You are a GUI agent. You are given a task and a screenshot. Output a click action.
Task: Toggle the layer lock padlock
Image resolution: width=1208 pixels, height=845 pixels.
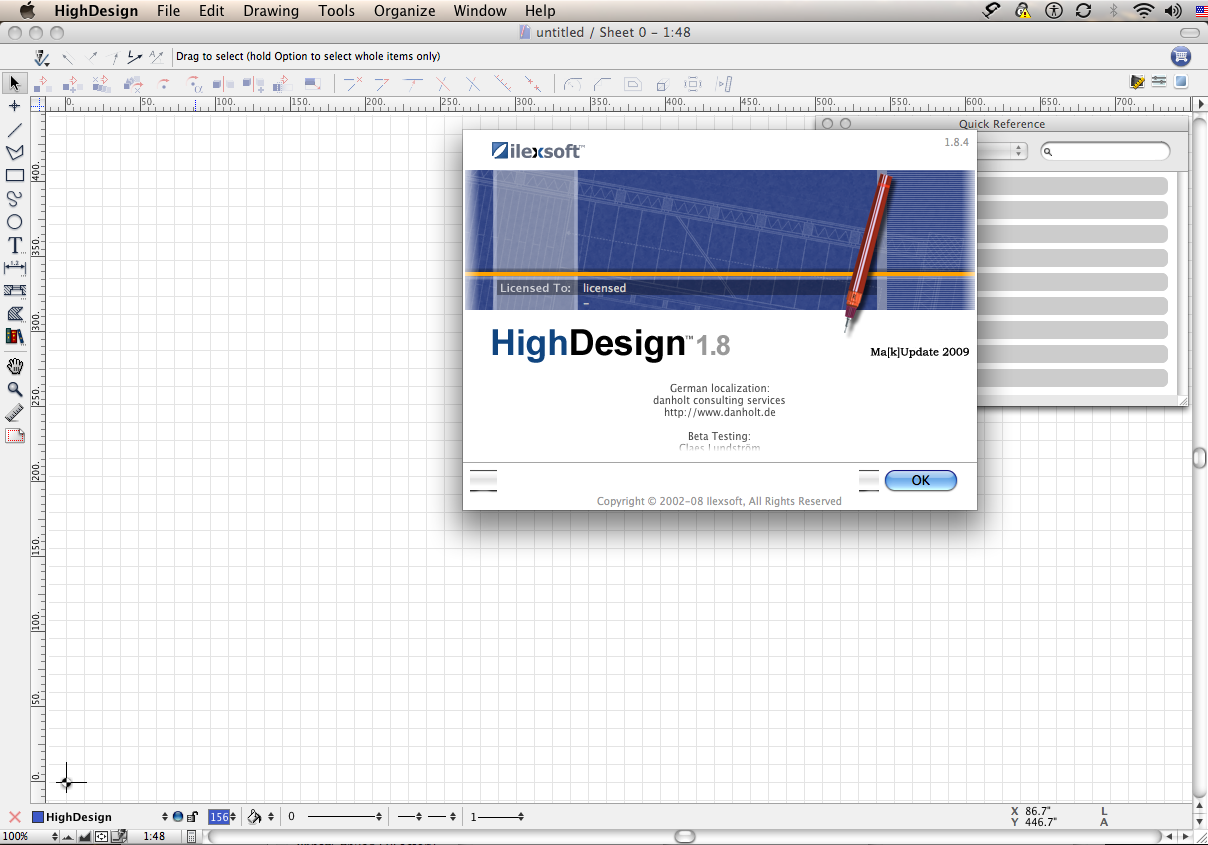[191, 817]
